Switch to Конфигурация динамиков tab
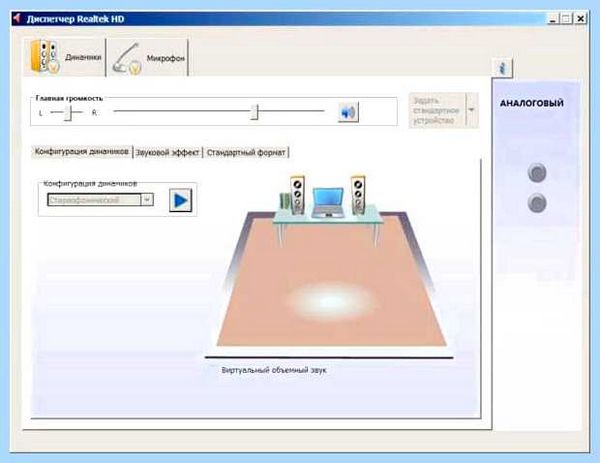This screenshot has width=600, height=463. [x=82, y=152]
